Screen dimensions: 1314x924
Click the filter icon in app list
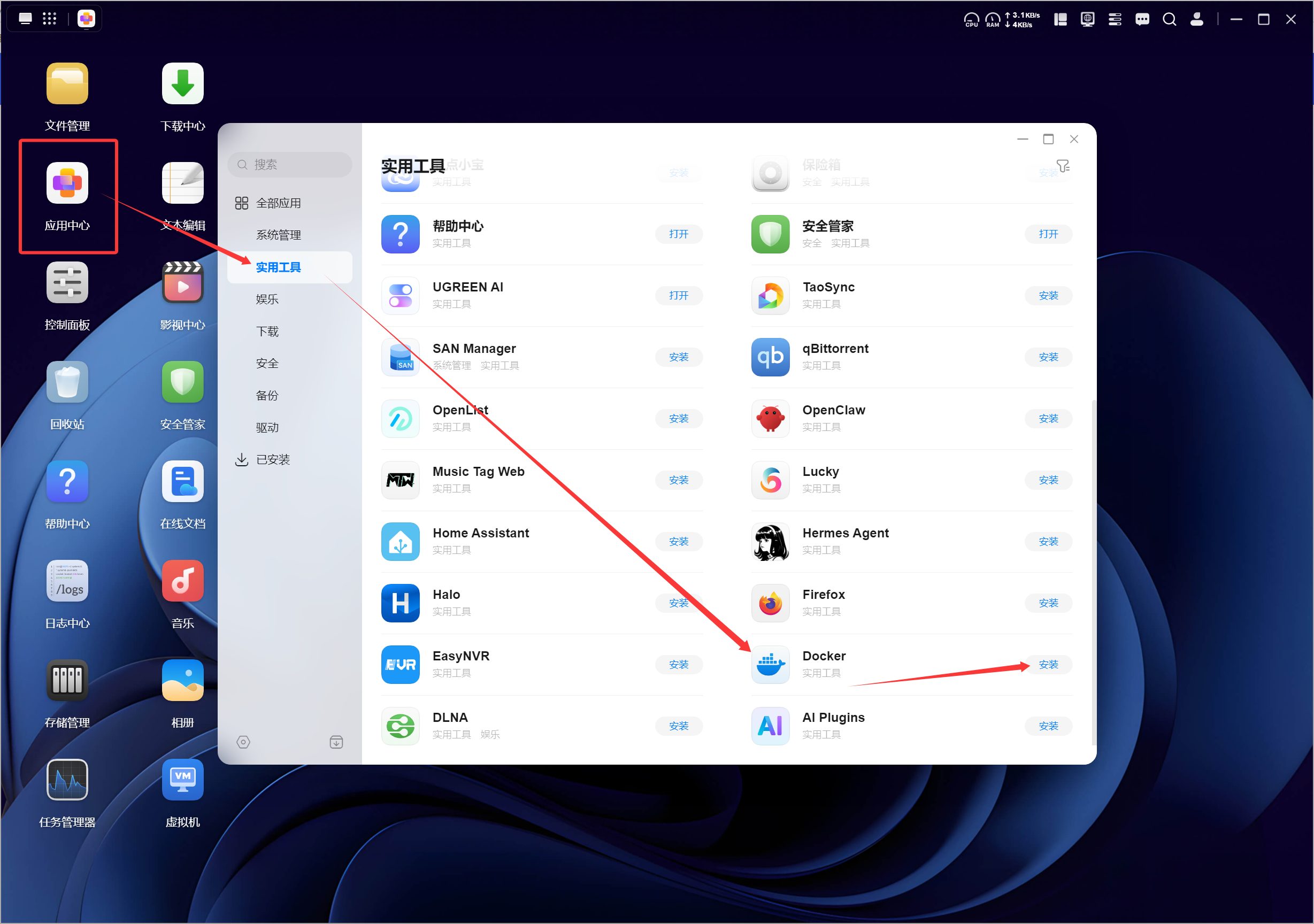(1063, 166)
